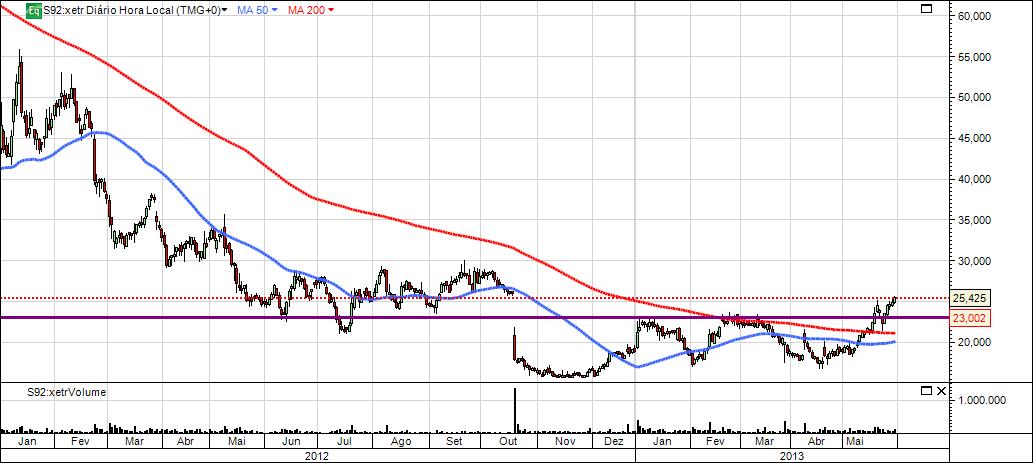Close the S92:xetrVolume panel
Viewport: 1033px width, 463px height.
[941, 391]
